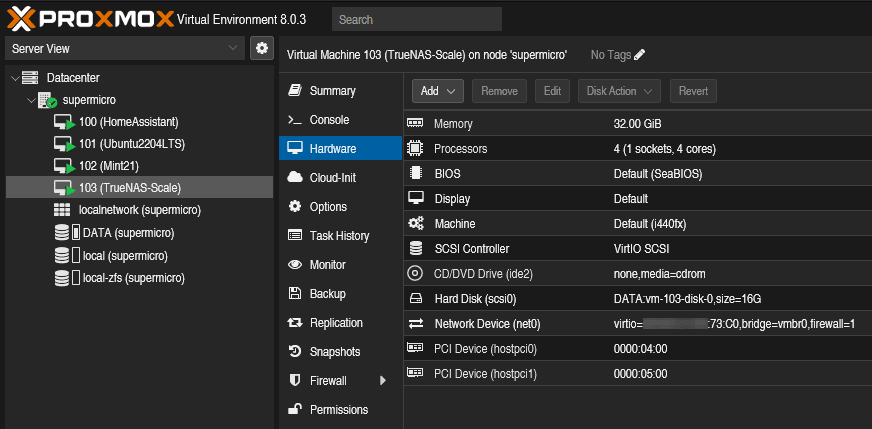Open the Snapshots tab

(x=340, y=352)
